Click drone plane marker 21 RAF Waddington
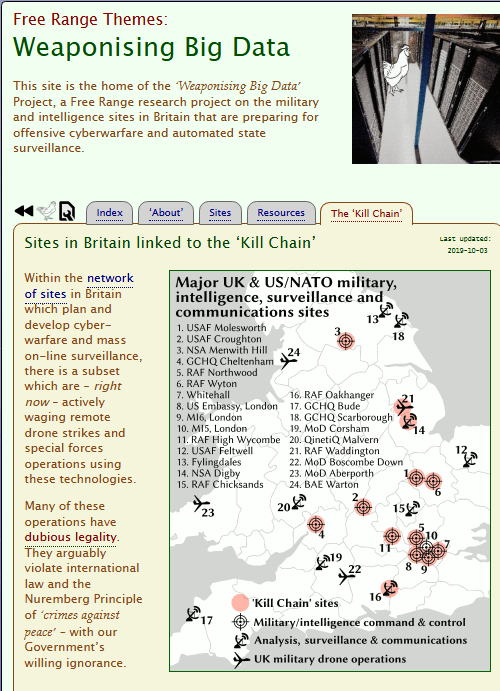This screenshot has width=500, height=691. (404, 407)
